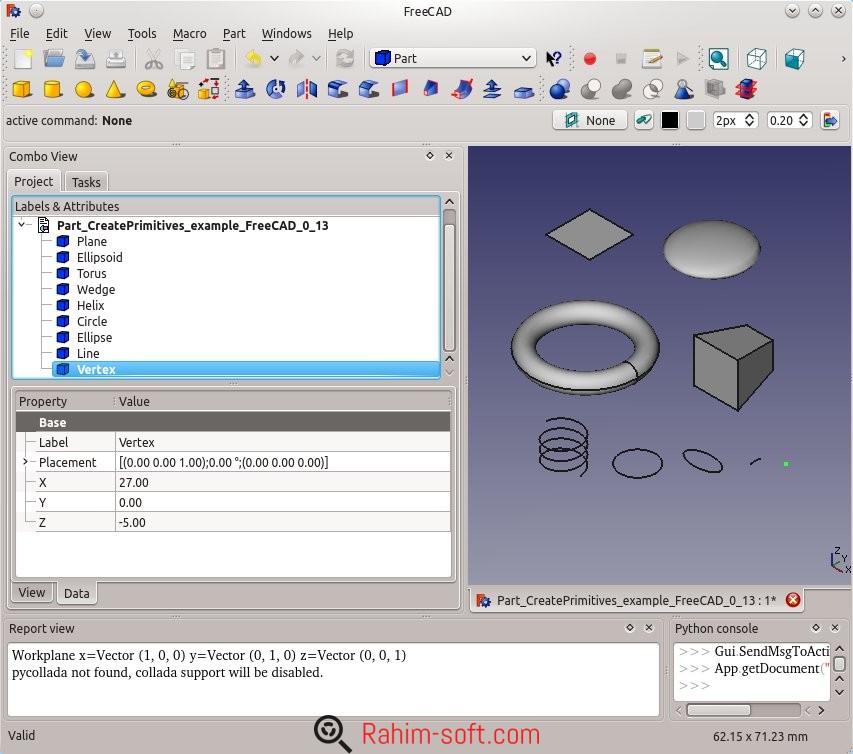Toggle construction mode in the Draft toolbar

pos(643,120)
